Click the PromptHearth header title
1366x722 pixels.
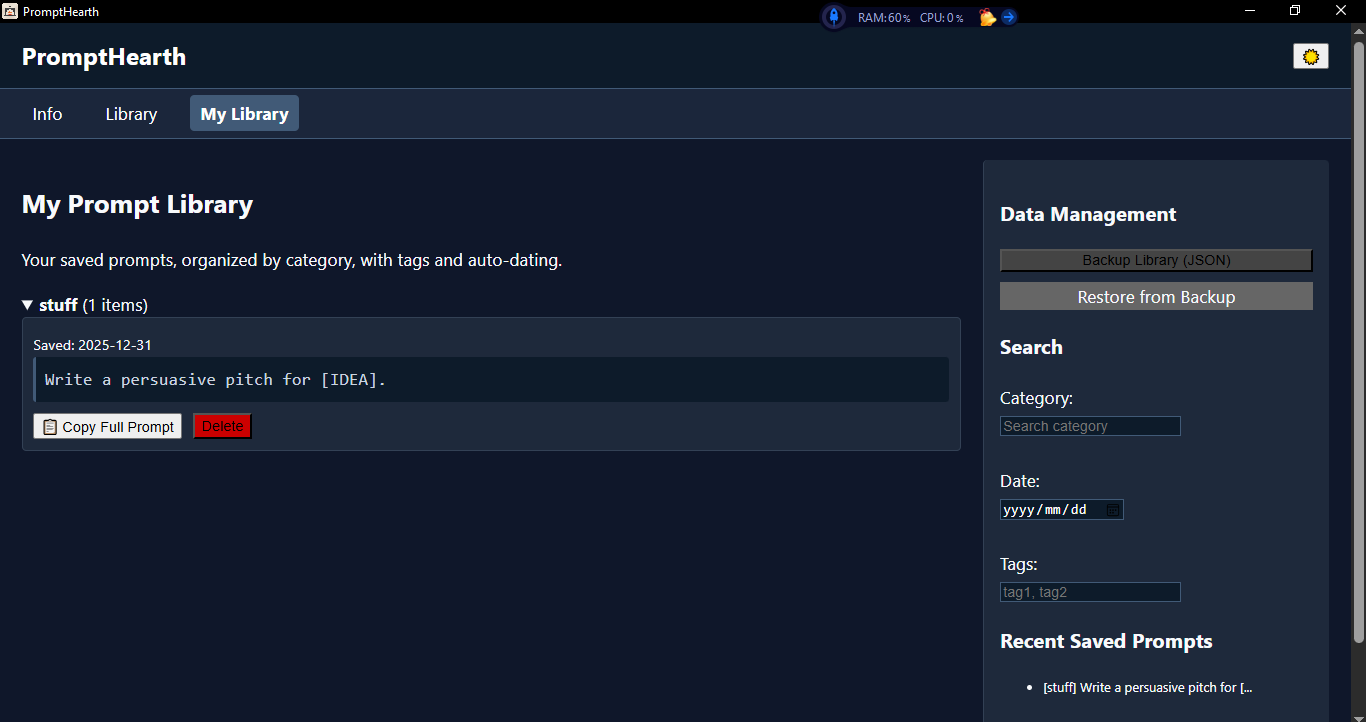(104, 57)
